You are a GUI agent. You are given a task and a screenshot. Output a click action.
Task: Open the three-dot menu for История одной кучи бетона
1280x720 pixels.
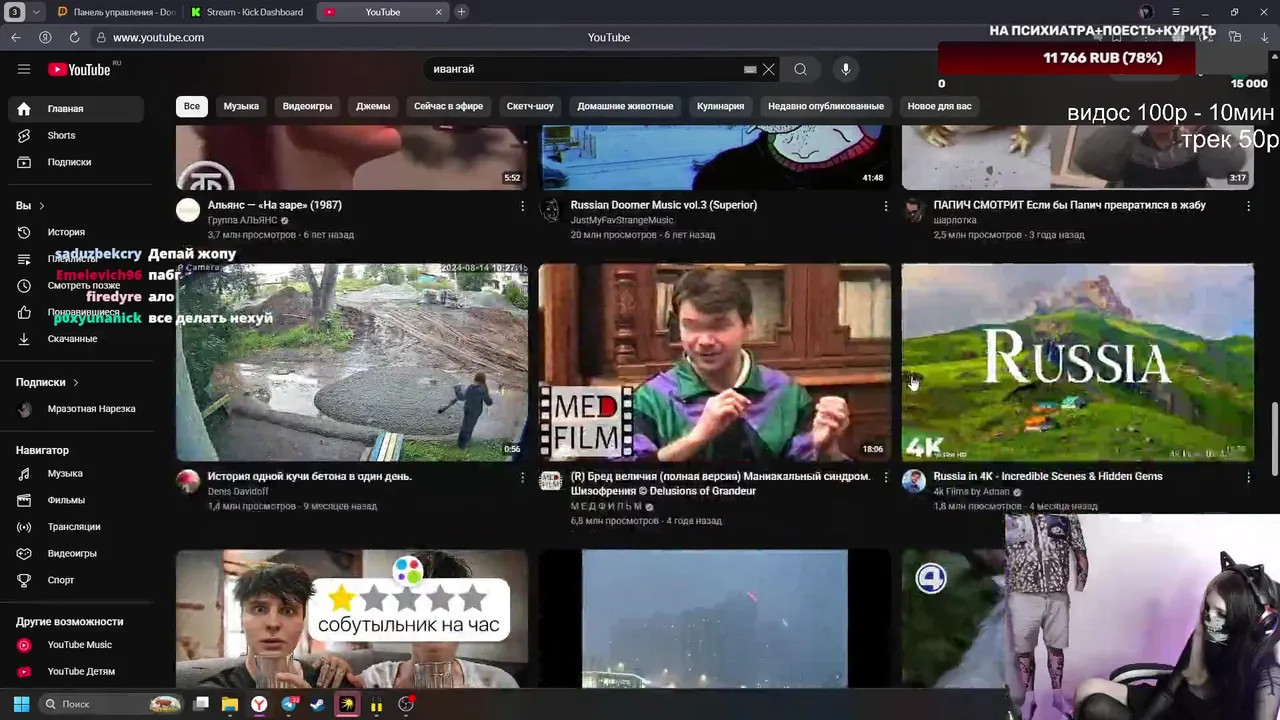(x=522, y=478)
